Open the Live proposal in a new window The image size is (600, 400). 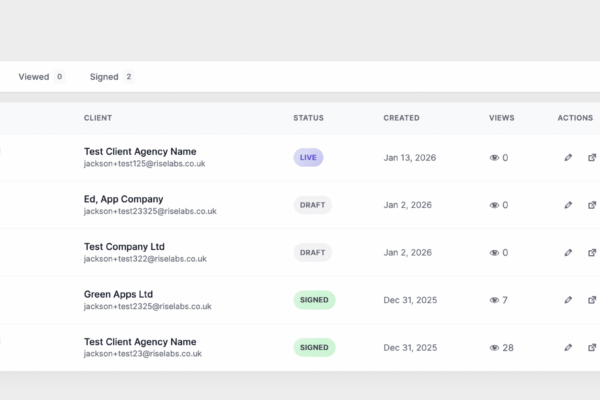tap(592, 158)
